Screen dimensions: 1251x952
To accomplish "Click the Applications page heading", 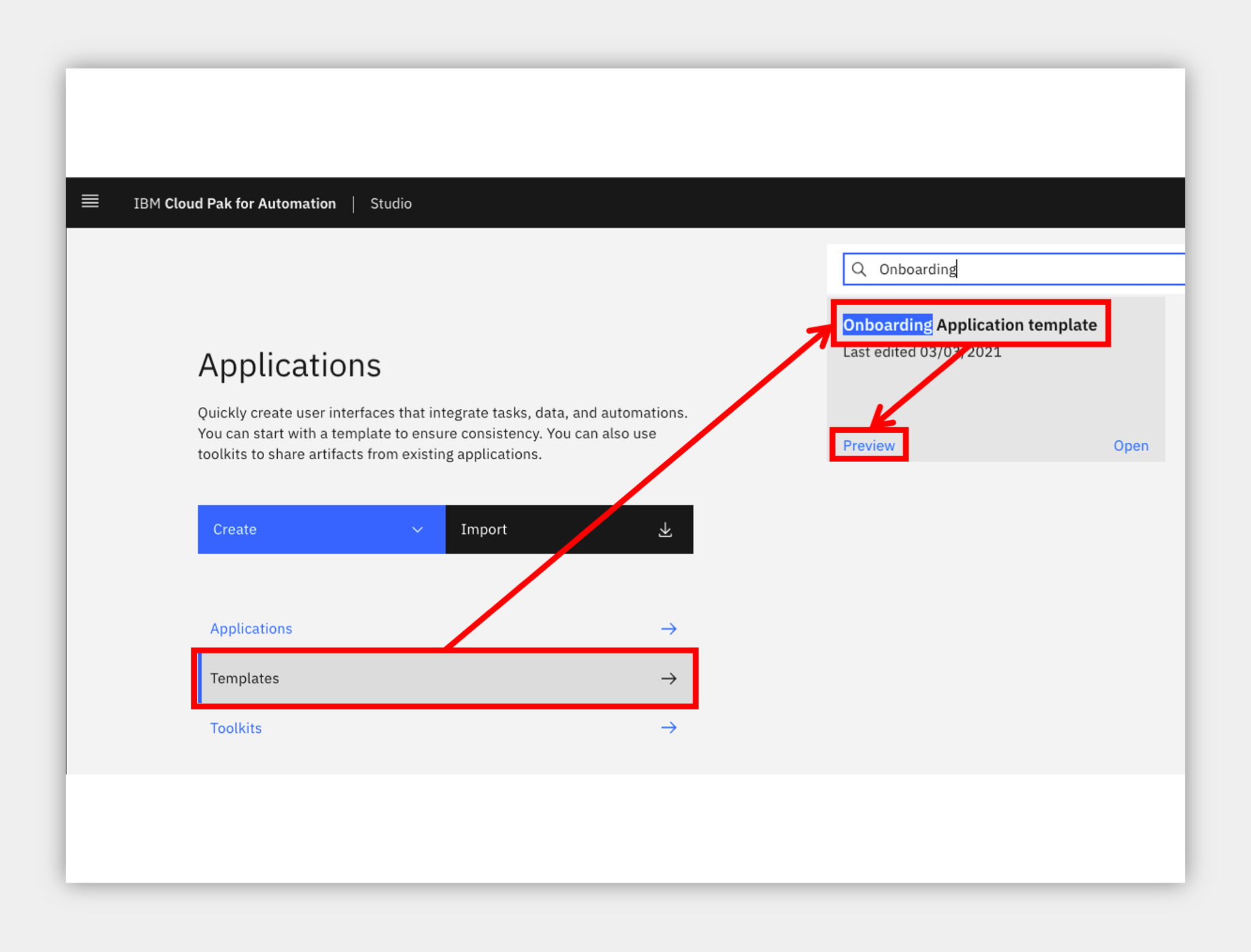I will point(290,365).
